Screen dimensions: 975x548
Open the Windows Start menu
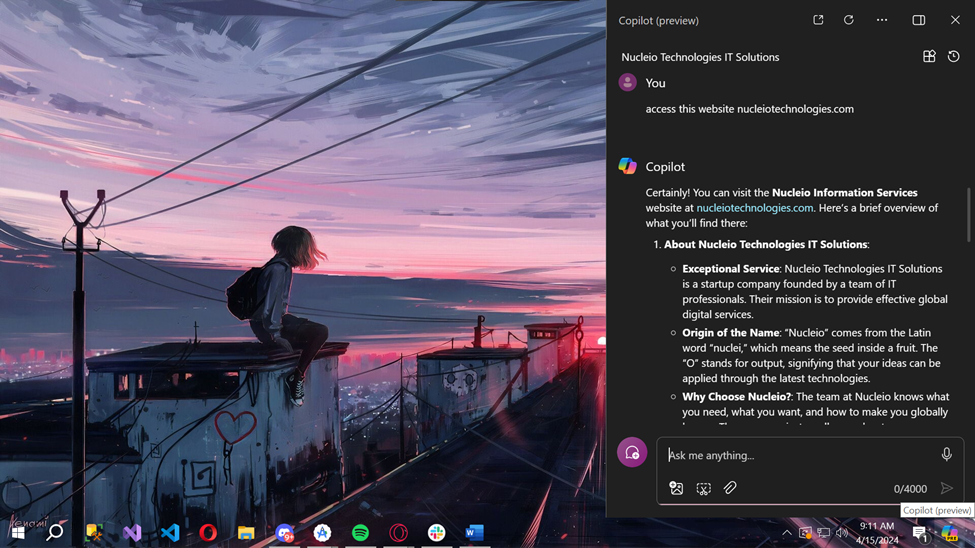point(18,532)
